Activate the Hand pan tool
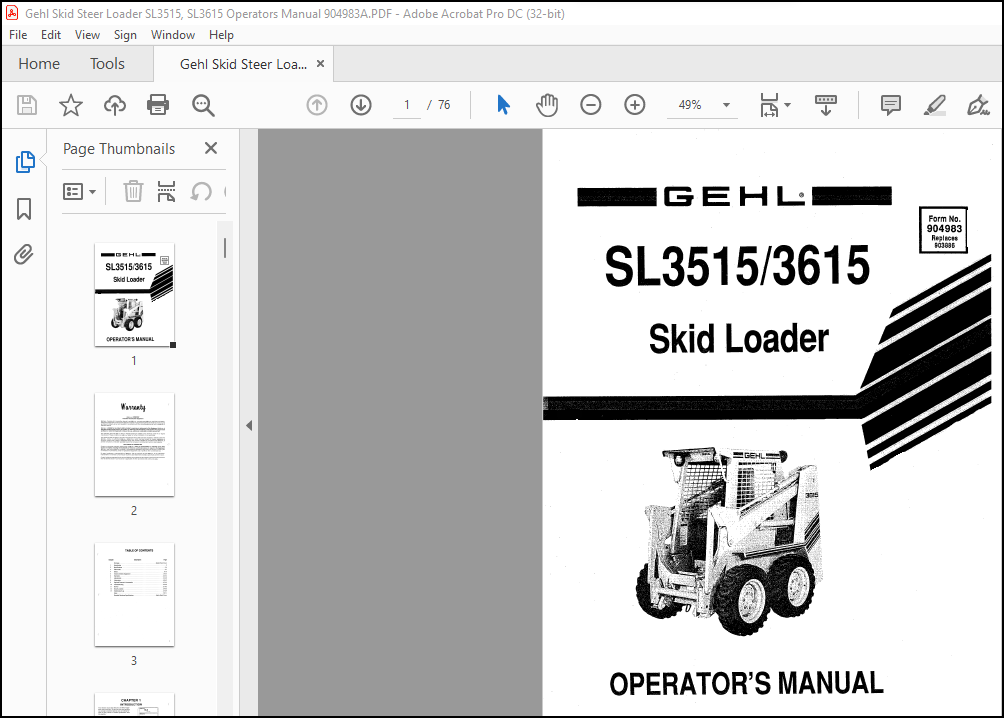The width and height of the screenshot is (1004, 718). point(547,105)
